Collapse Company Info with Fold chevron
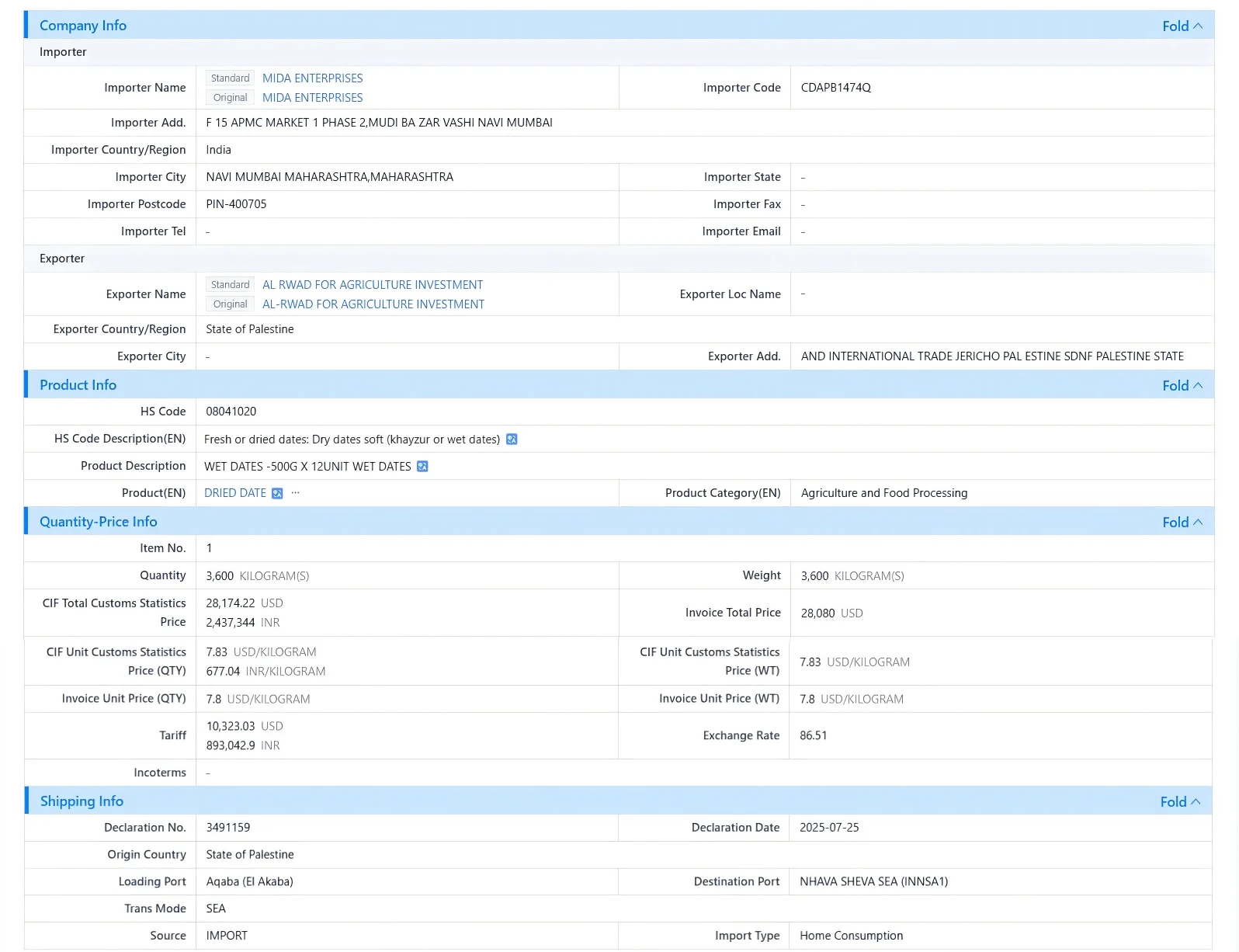This screenshot has width=1239, height=952. 1182,26
